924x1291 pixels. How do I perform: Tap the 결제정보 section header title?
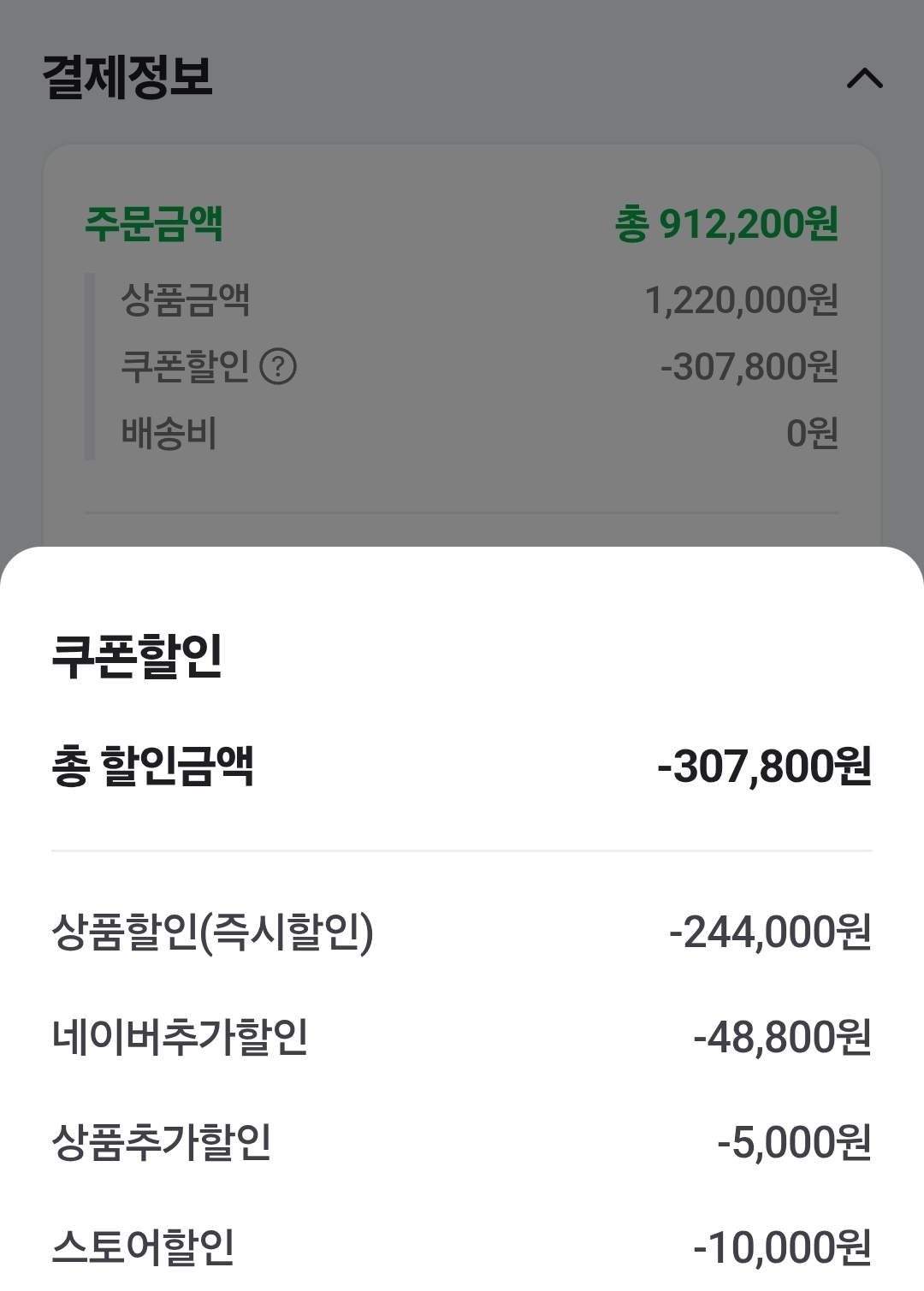(127, 76)
